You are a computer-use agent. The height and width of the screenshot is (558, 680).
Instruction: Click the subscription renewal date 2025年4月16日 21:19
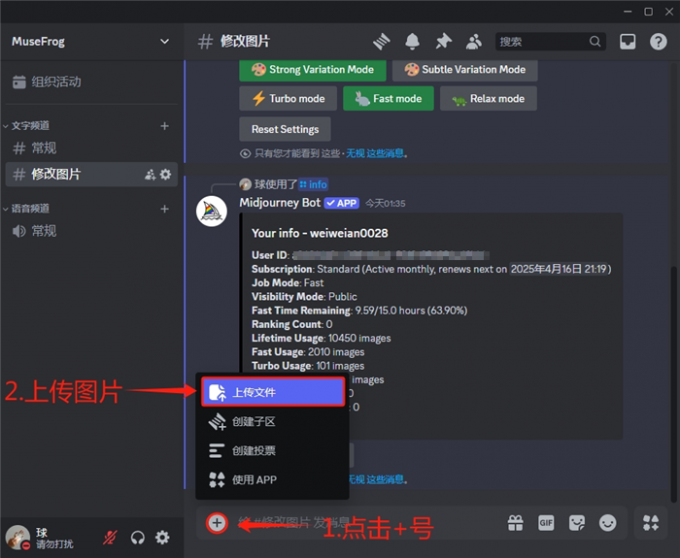[559, 269]
